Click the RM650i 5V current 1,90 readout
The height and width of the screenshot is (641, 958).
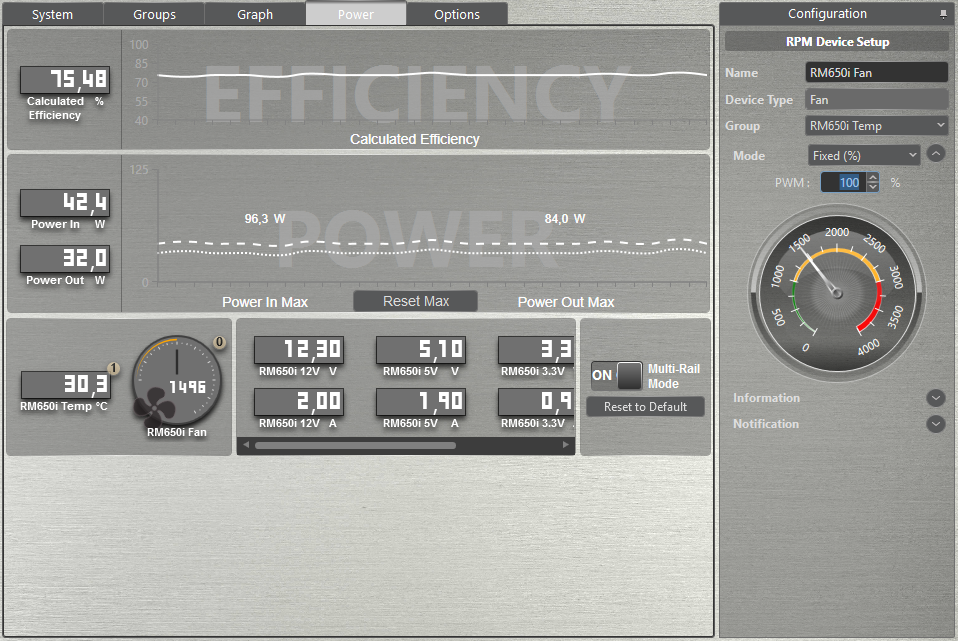click(x=421, y=401)
